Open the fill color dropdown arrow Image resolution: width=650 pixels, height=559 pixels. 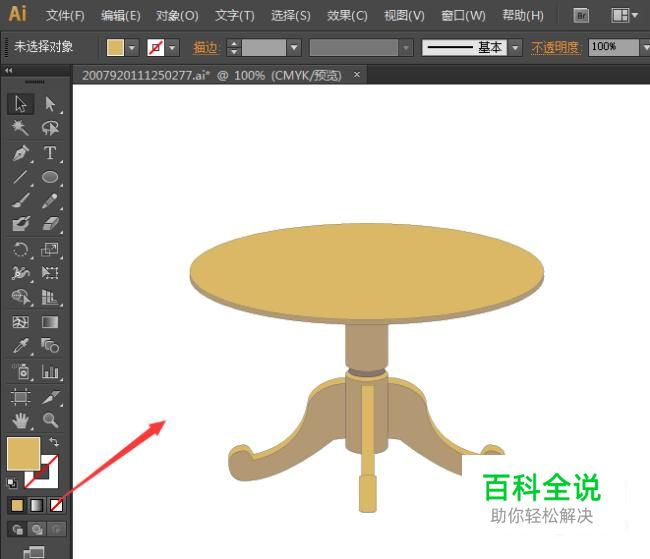point(132,48)
